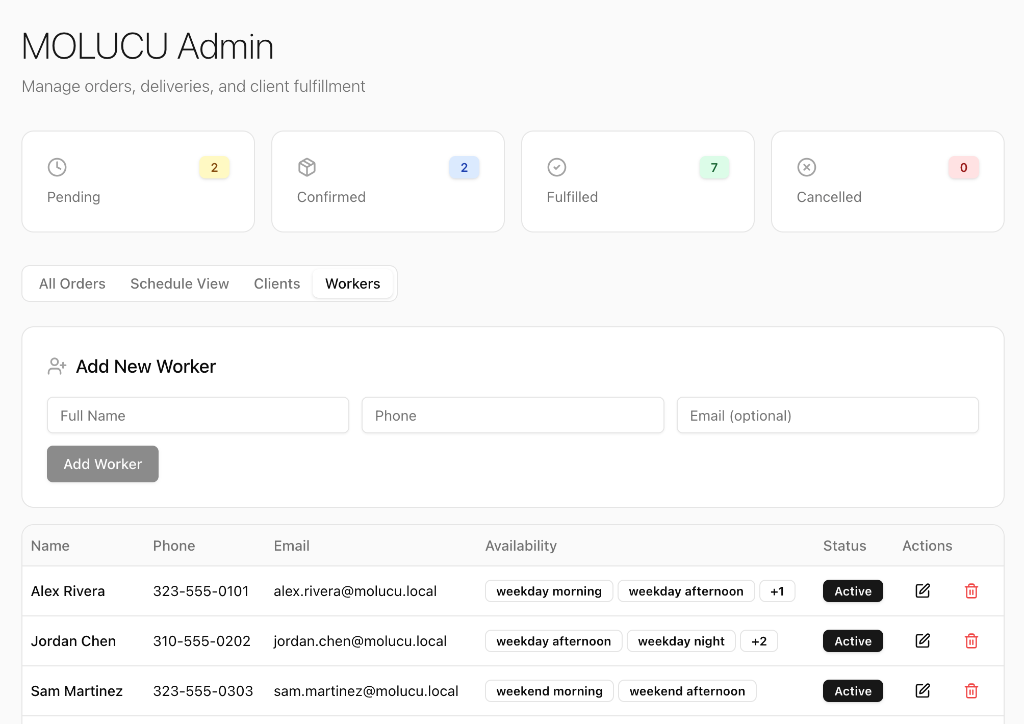Click the Name column header

click(x=50, y=546)
